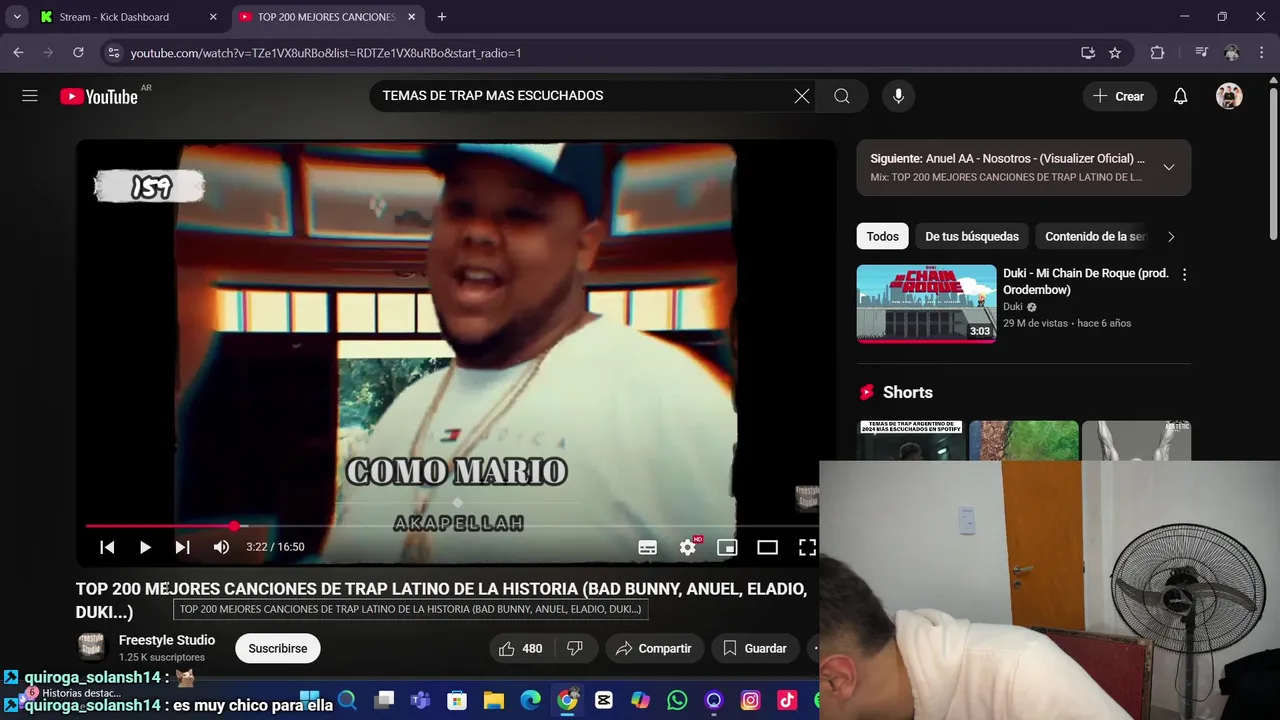Viewport: 1280px width, 720px height.
Task: Open File Explorer from taskbar
Action: click(x=493, y=700)
